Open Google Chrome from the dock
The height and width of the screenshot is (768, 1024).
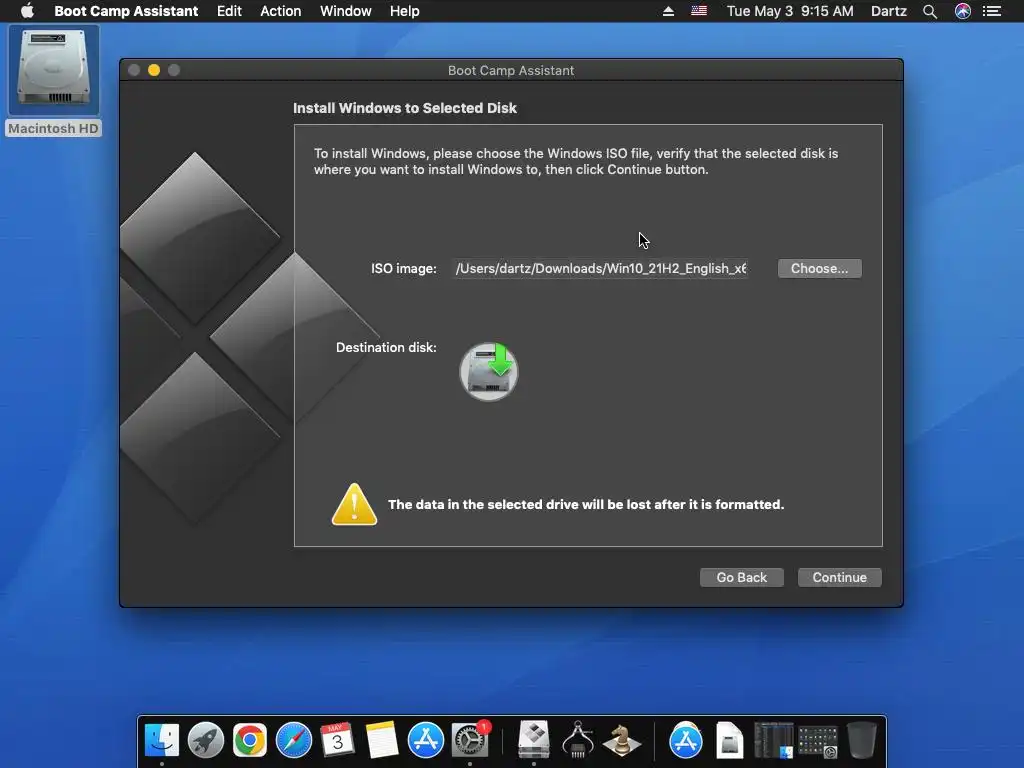point(249,741)
